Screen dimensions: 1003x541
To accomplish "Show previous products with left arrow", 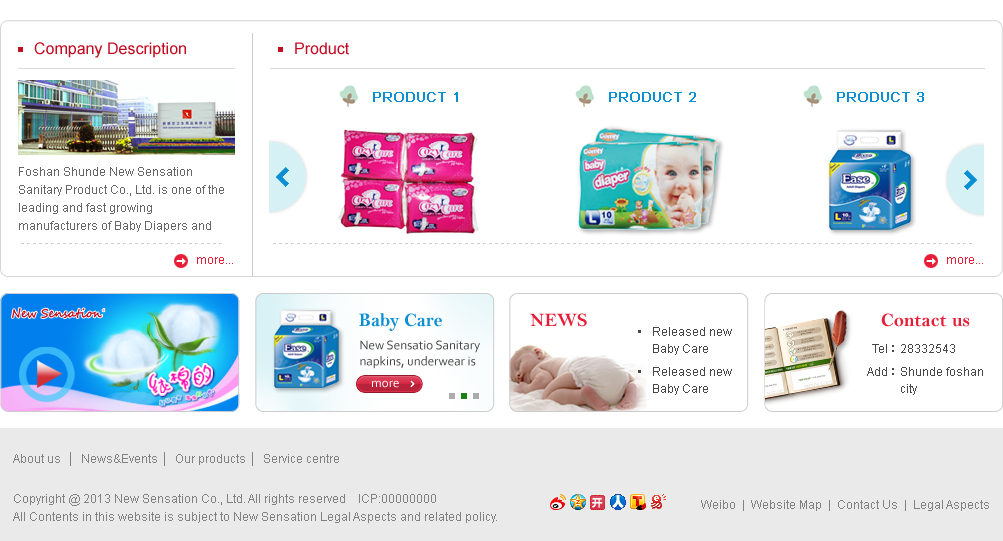I will click(x=287, y=177).
